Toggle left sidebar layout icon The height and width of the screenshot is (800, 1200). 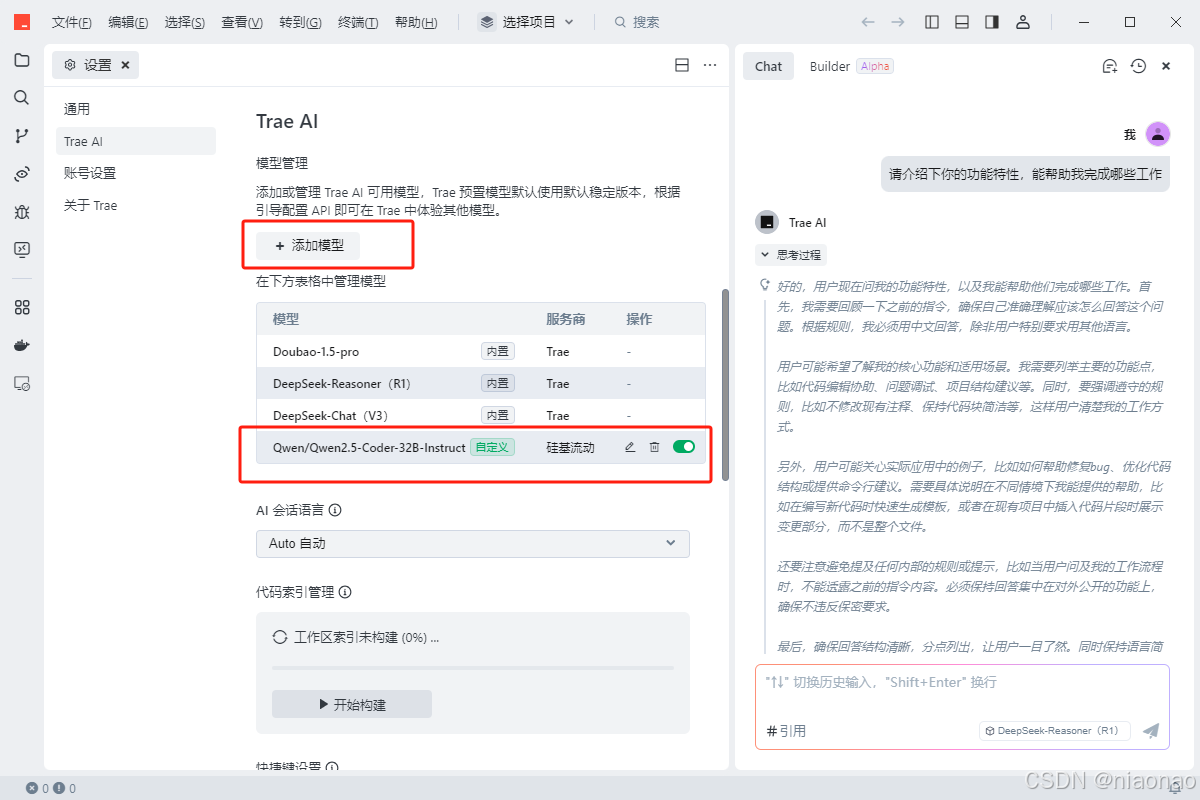tap(932, 22)
